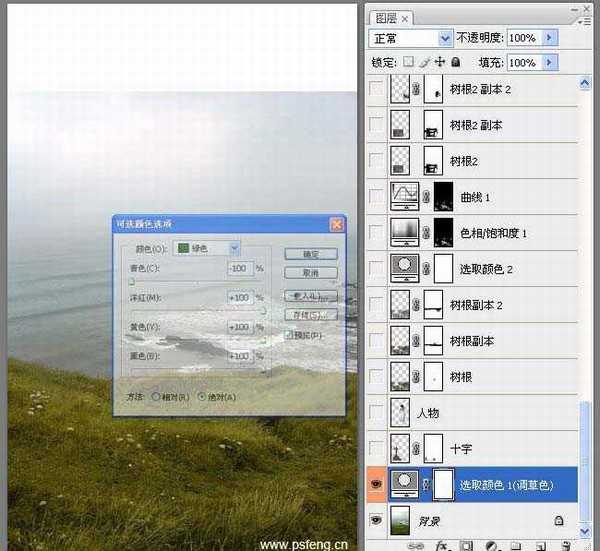
Task: Click the mask link icon of 选取颜色 2
Action: tap(426, 269)
